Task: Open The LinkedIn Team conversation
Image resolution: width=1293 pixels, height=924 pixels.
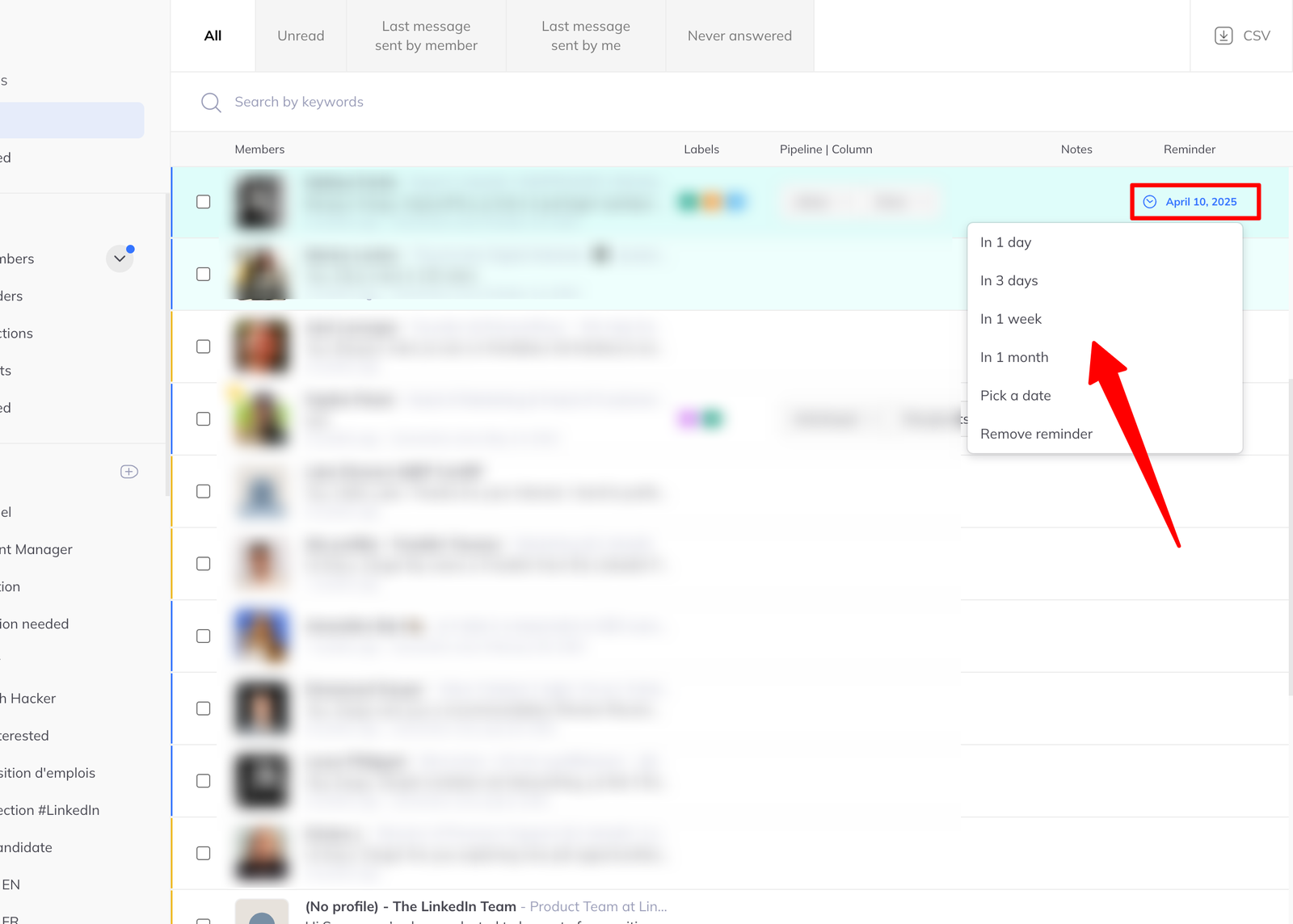Action: point(486,907)
